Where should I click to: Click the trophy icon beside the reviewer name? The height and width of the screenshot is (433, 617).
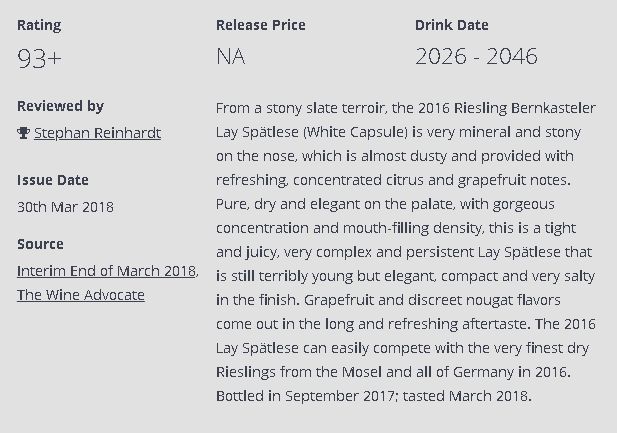23,133
